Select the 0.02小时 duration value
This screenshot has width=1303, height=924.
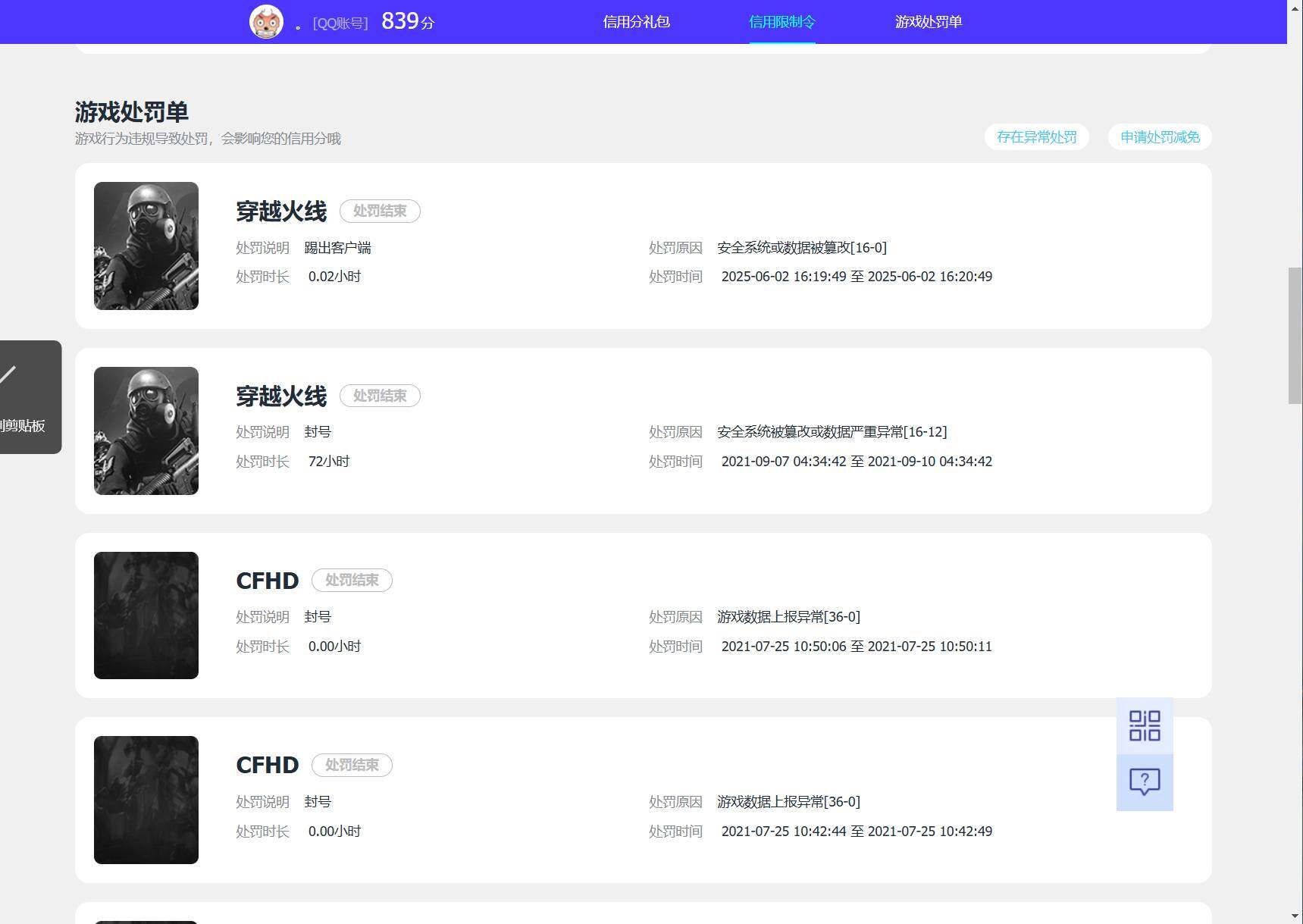coord(334,277)
